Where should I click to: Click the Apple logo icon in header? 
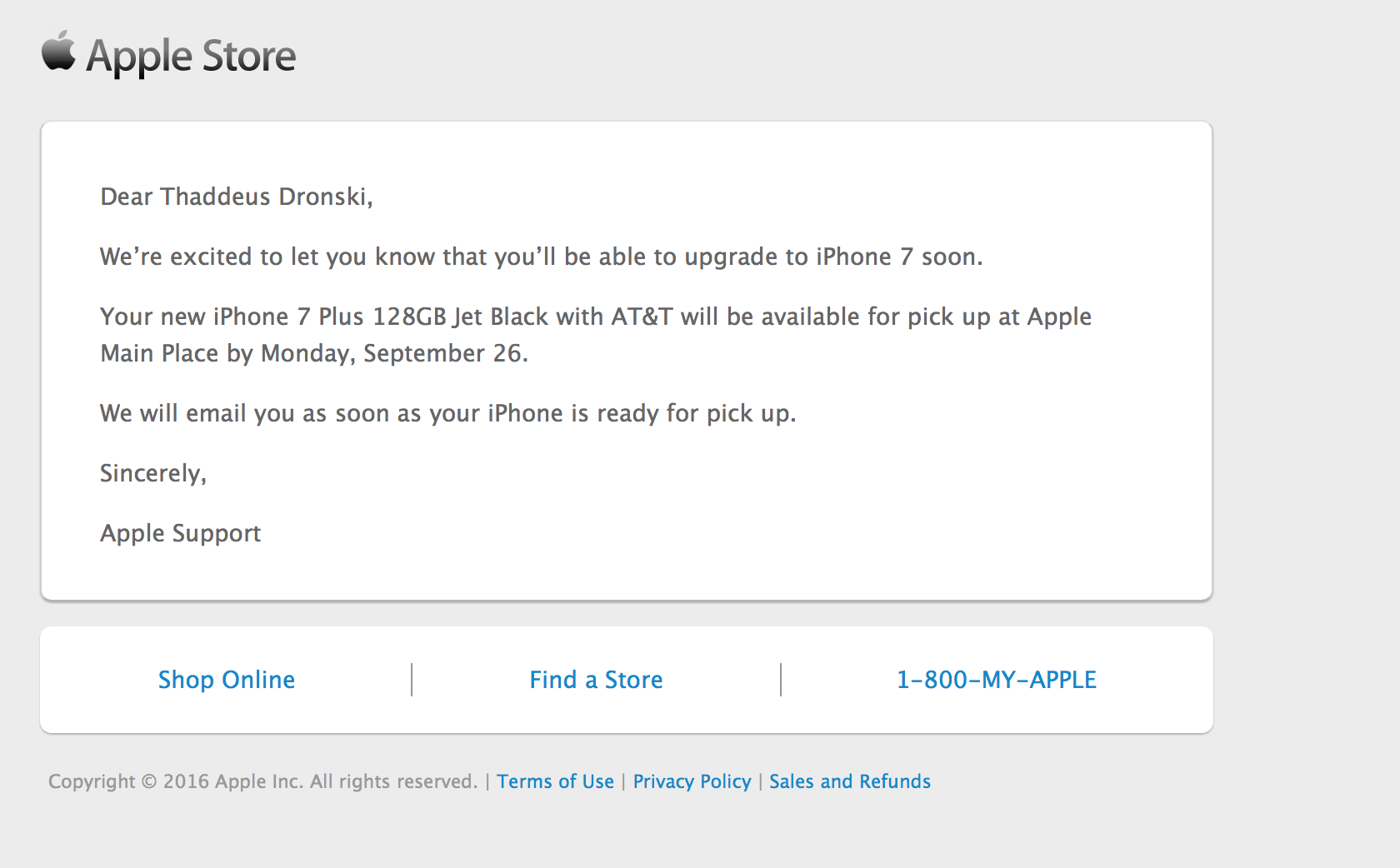(58, 51)
